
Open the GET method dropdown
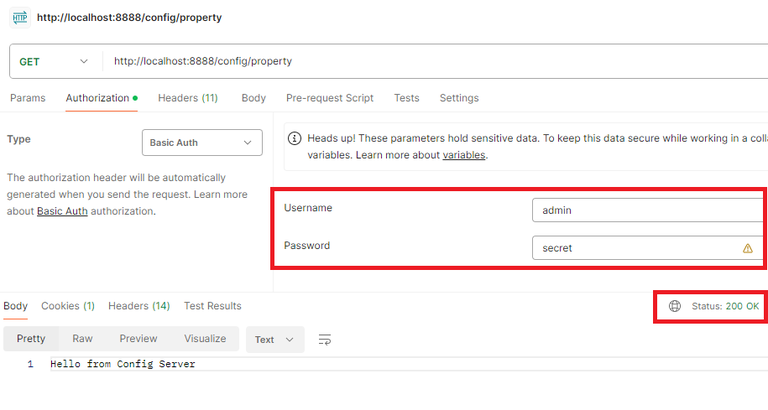55,61
